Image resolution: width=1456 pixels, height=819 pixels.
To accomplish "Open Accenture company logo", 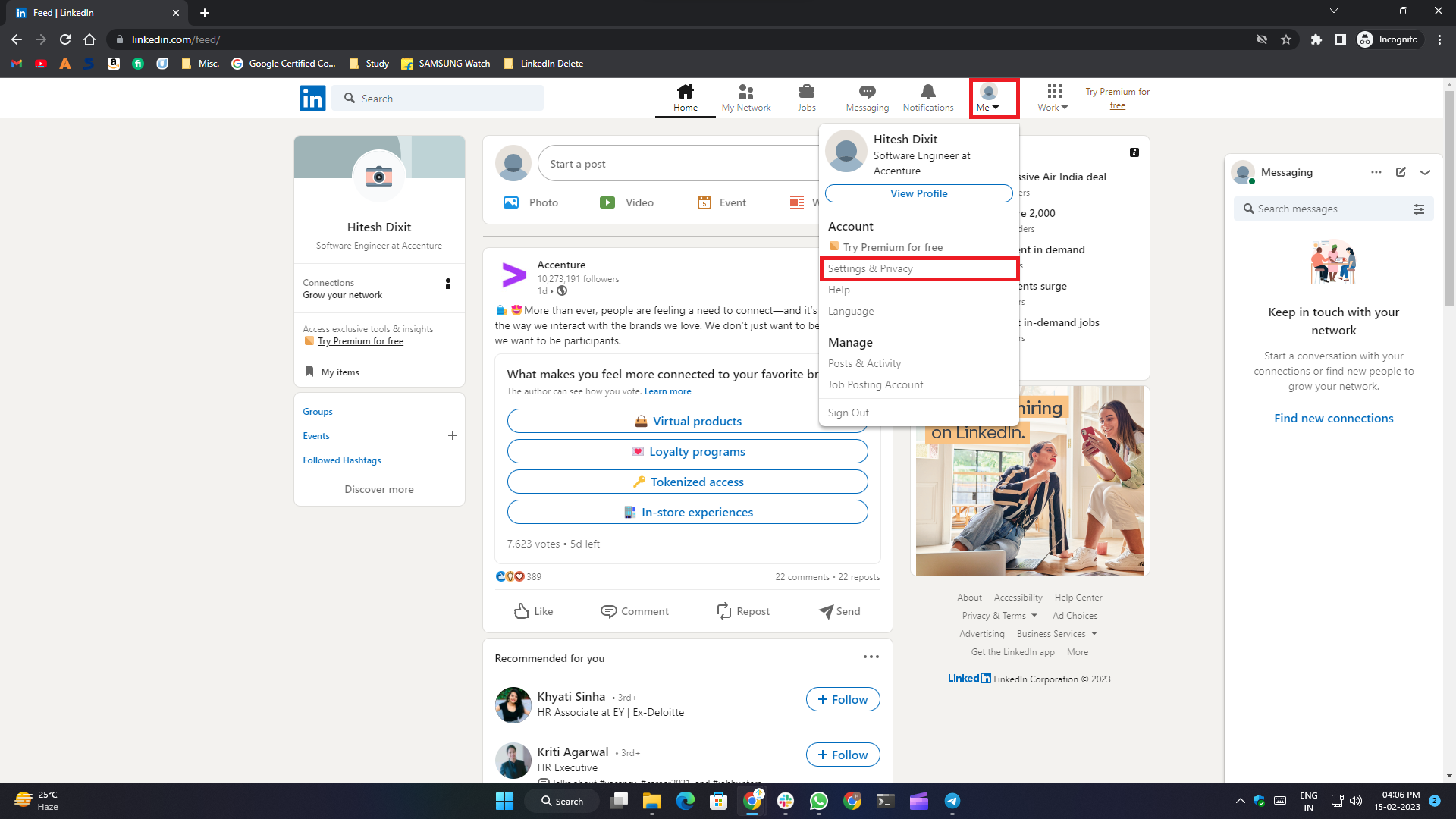I will [x=513, y=275].
